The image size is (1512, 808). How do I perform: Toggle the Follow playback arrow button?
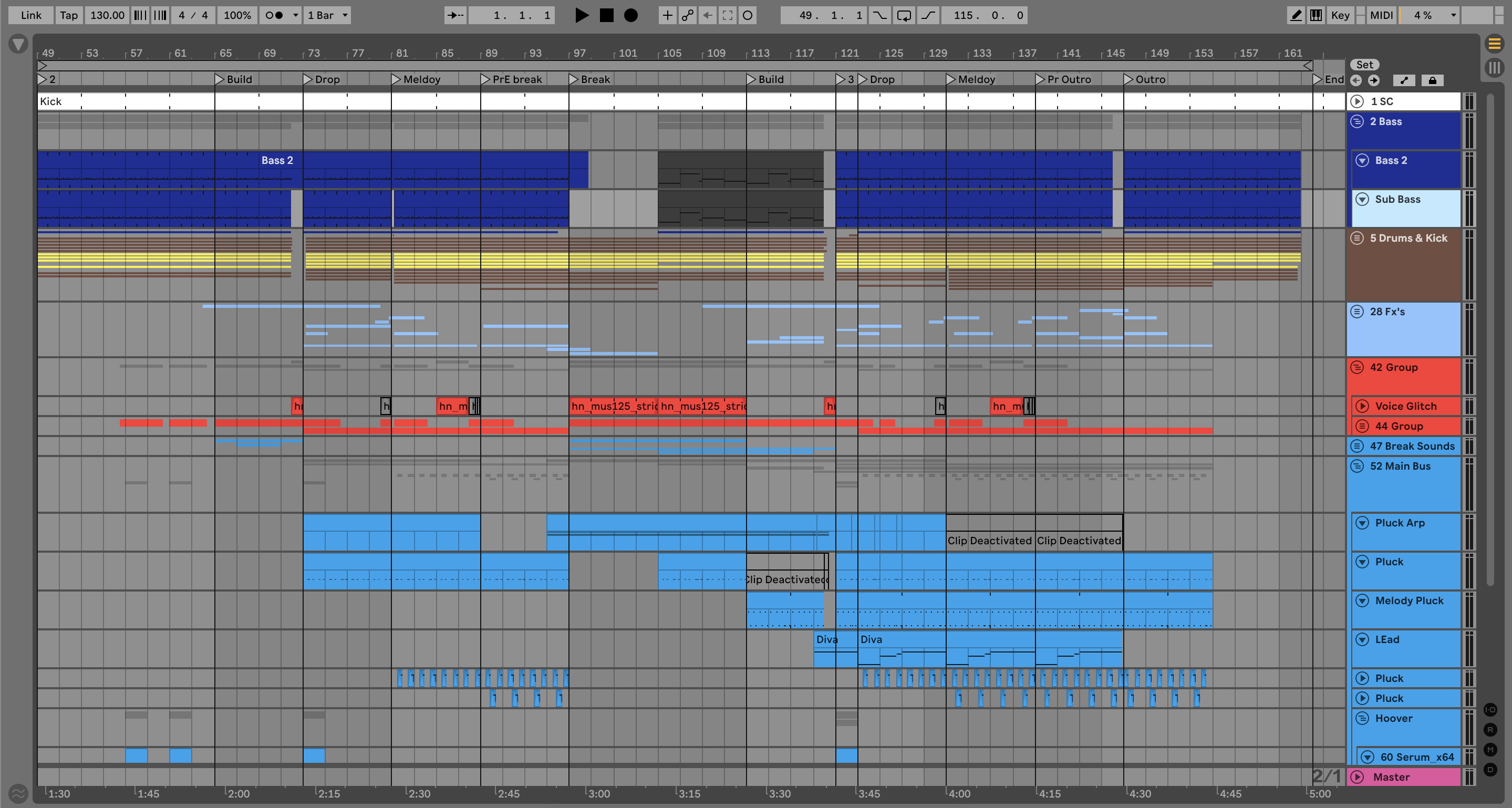[455, 15]
